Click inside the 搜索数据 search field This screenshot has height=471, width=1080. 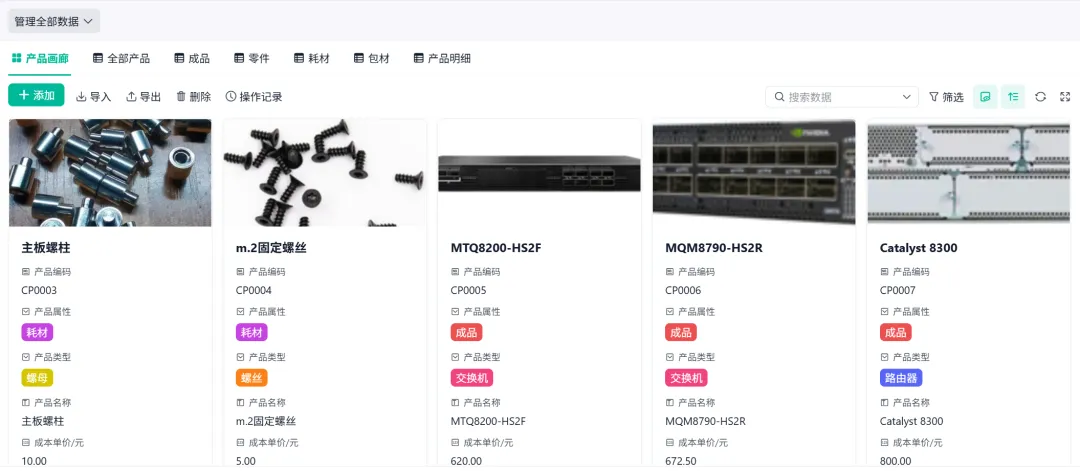click(842, 97)
